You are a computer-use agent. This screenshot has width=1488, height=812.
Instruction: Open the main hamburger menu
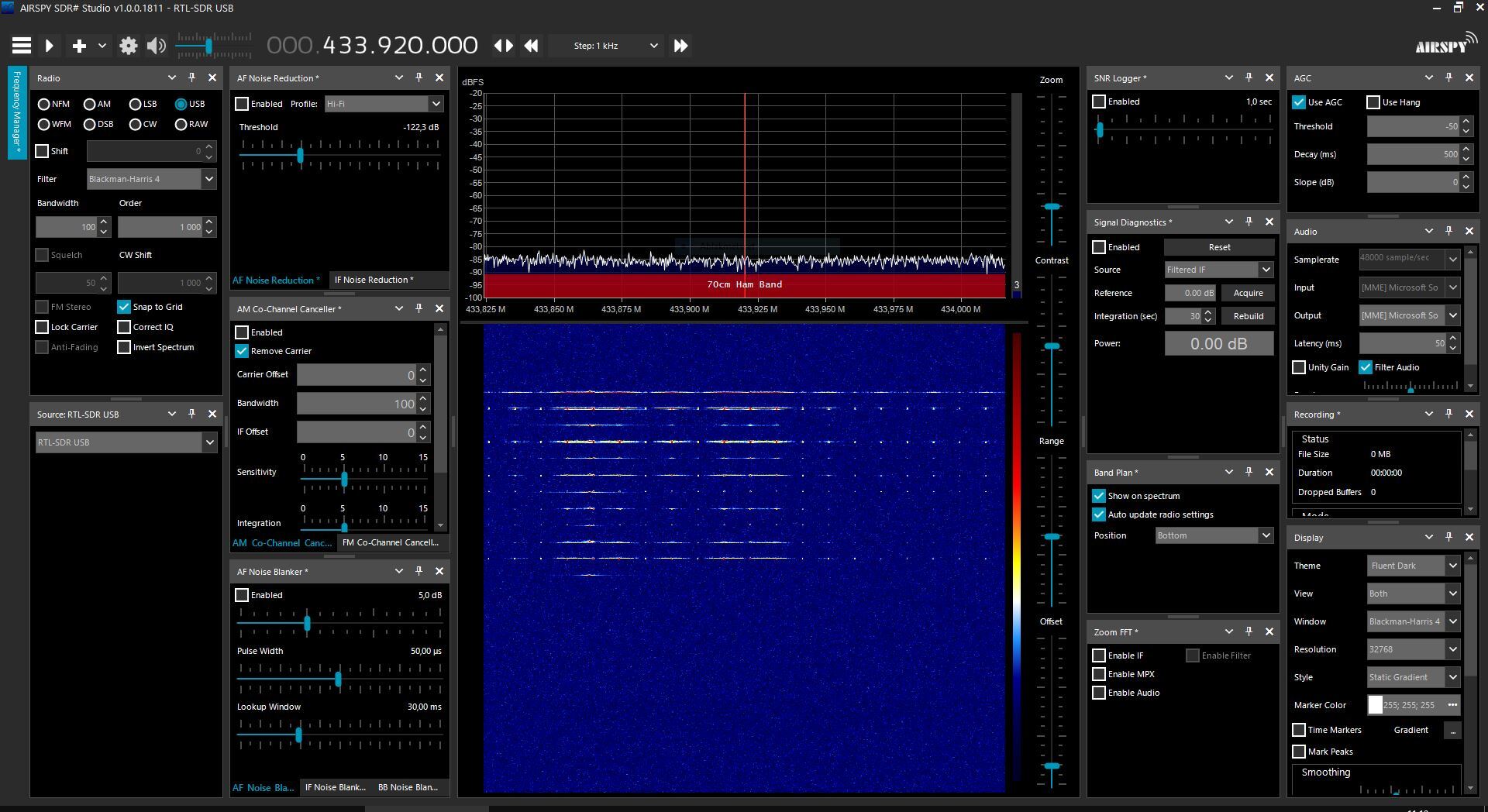coord(22,46)
